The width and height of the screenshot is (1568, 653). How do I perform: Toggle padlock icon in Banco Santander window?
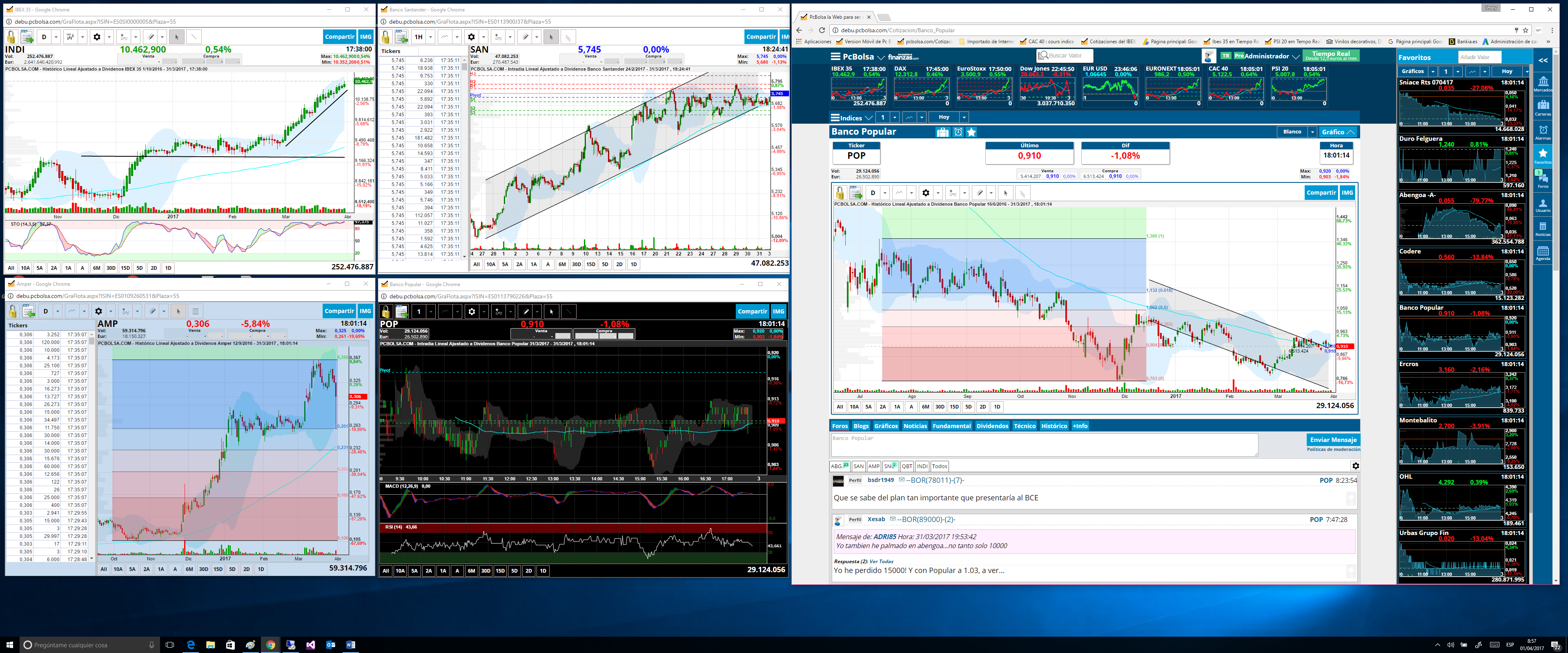click(x=385, y=37)
